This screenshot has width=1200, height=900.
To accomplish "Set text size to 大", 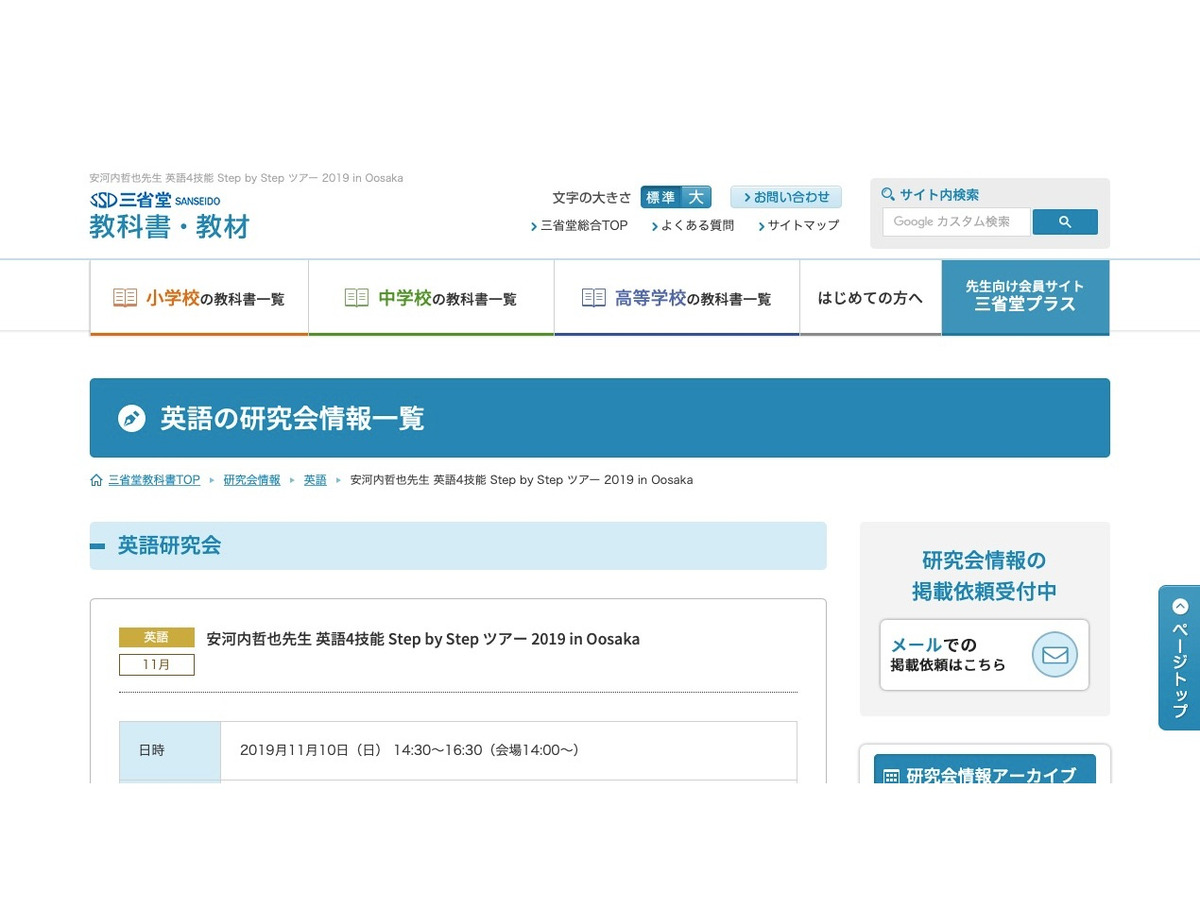I will tap(696, 197).
